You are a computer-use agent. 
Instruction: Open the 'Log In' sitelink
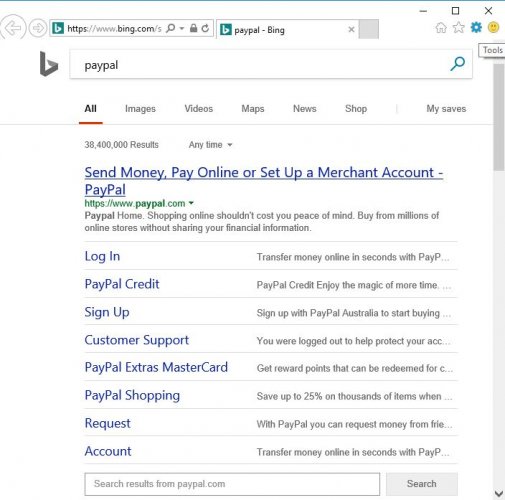(x=102, y=256)
